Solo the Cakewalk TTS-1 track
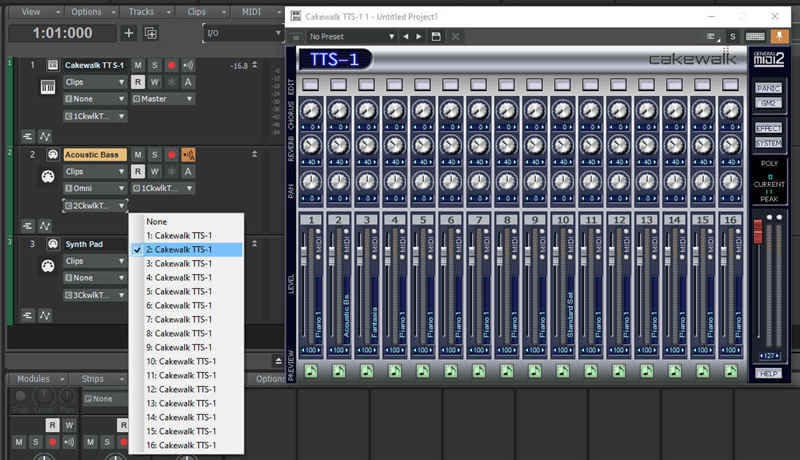 click(x=154, y=65)
